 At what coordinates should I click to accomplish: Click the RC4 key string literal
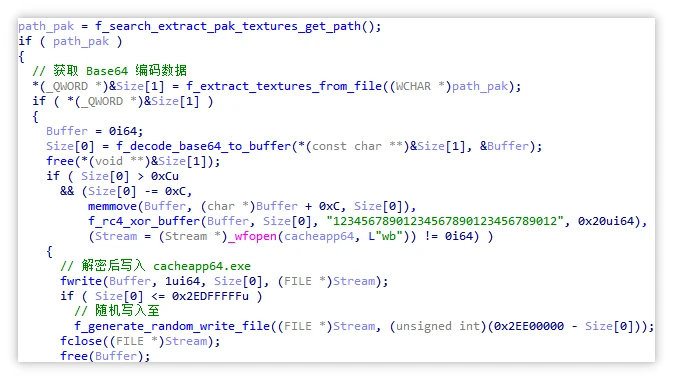click(444, 221)
